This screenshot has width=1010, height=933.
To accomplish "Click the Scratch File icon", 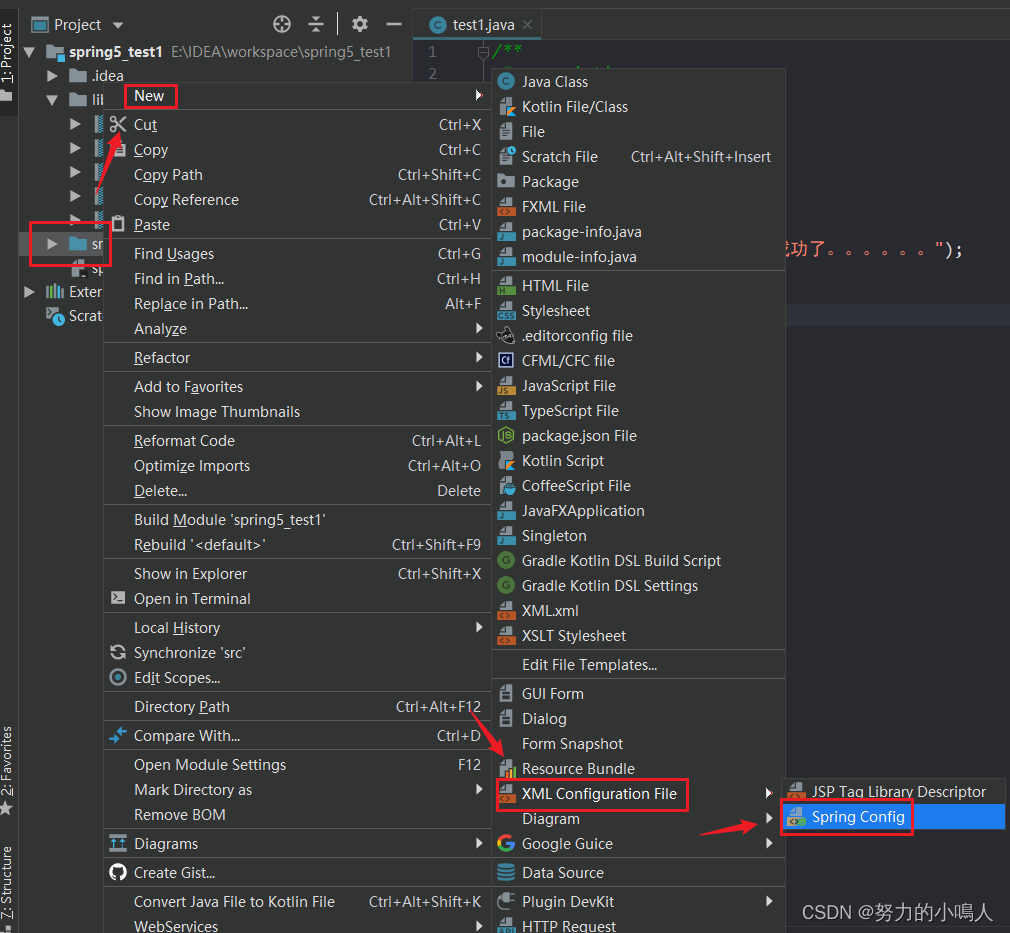I will point(507,157).
